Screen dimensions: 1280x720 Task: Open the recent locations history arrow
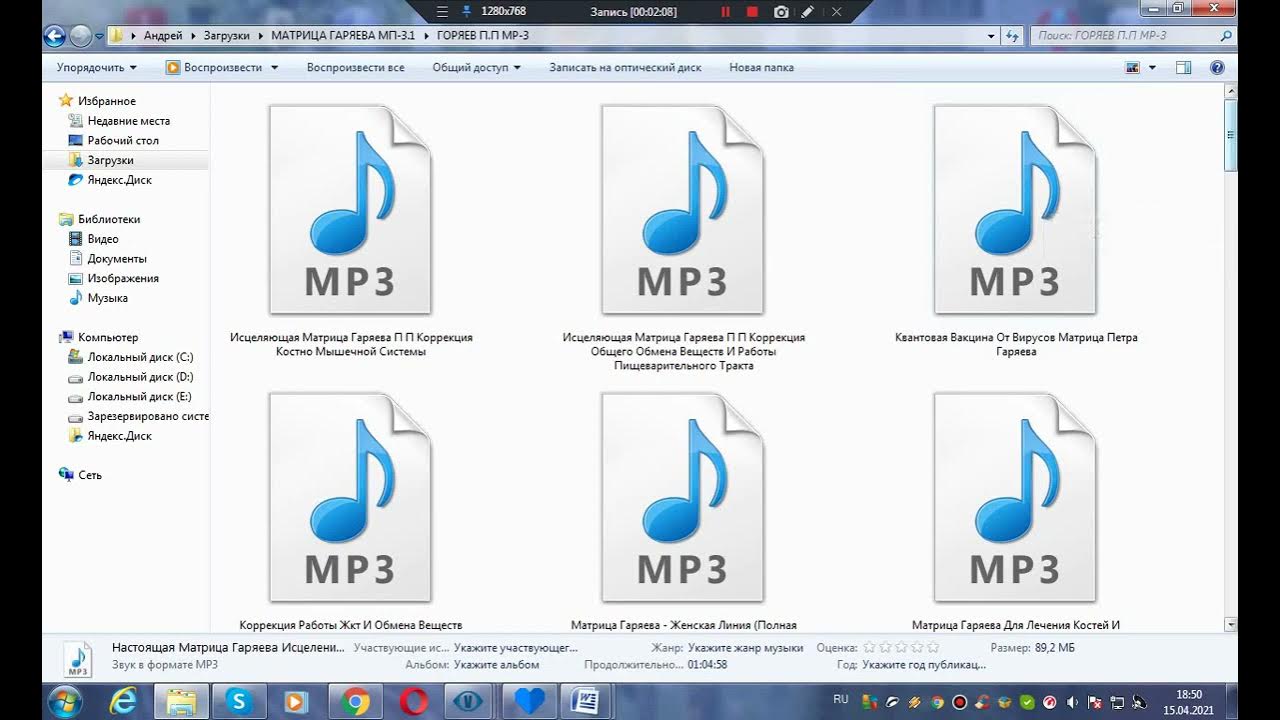(100, 36)
